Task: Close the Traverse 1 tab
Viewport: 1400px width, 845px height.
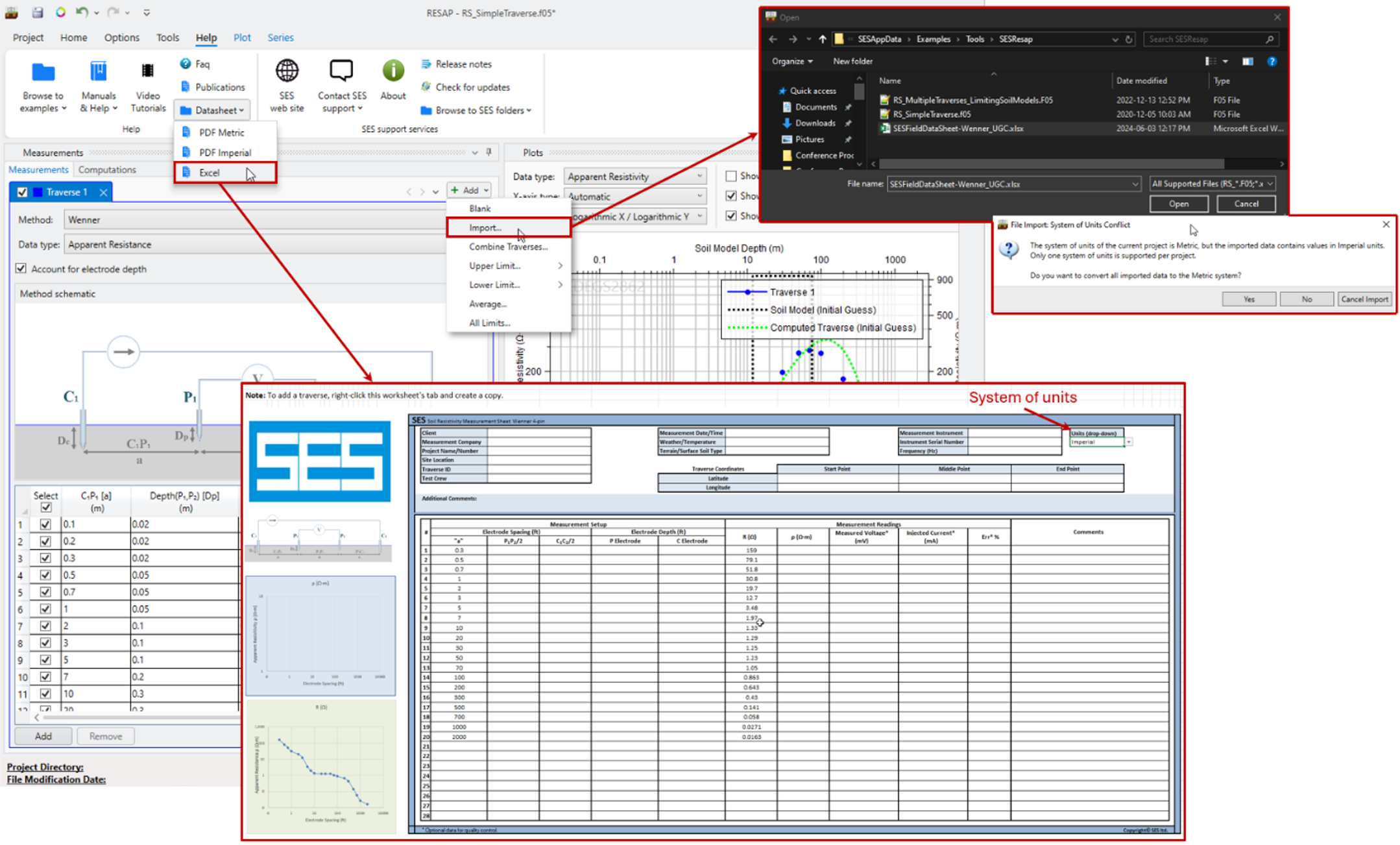Action: click(x=103, y=192)
